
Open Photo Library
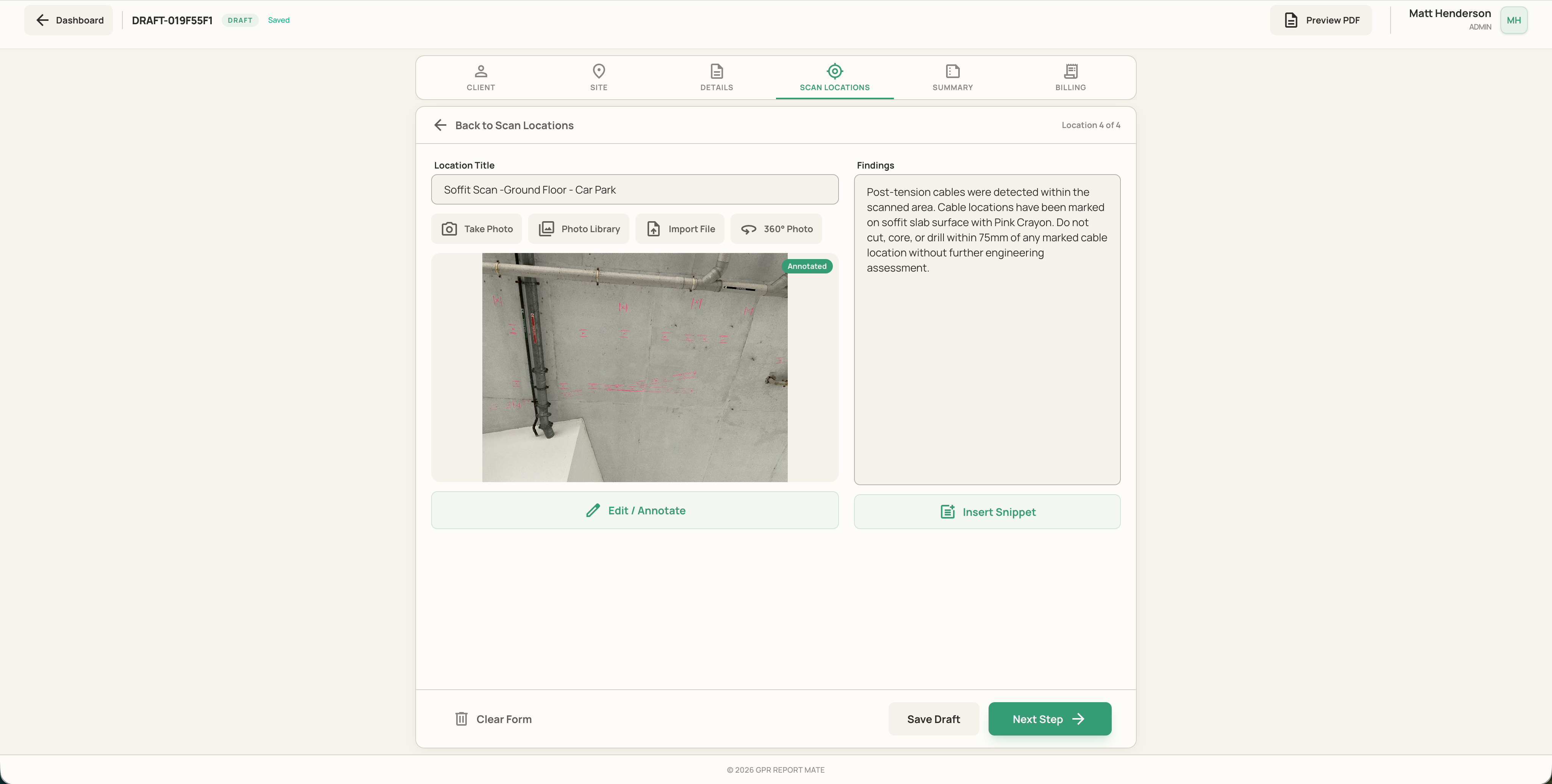click(578, 229)
